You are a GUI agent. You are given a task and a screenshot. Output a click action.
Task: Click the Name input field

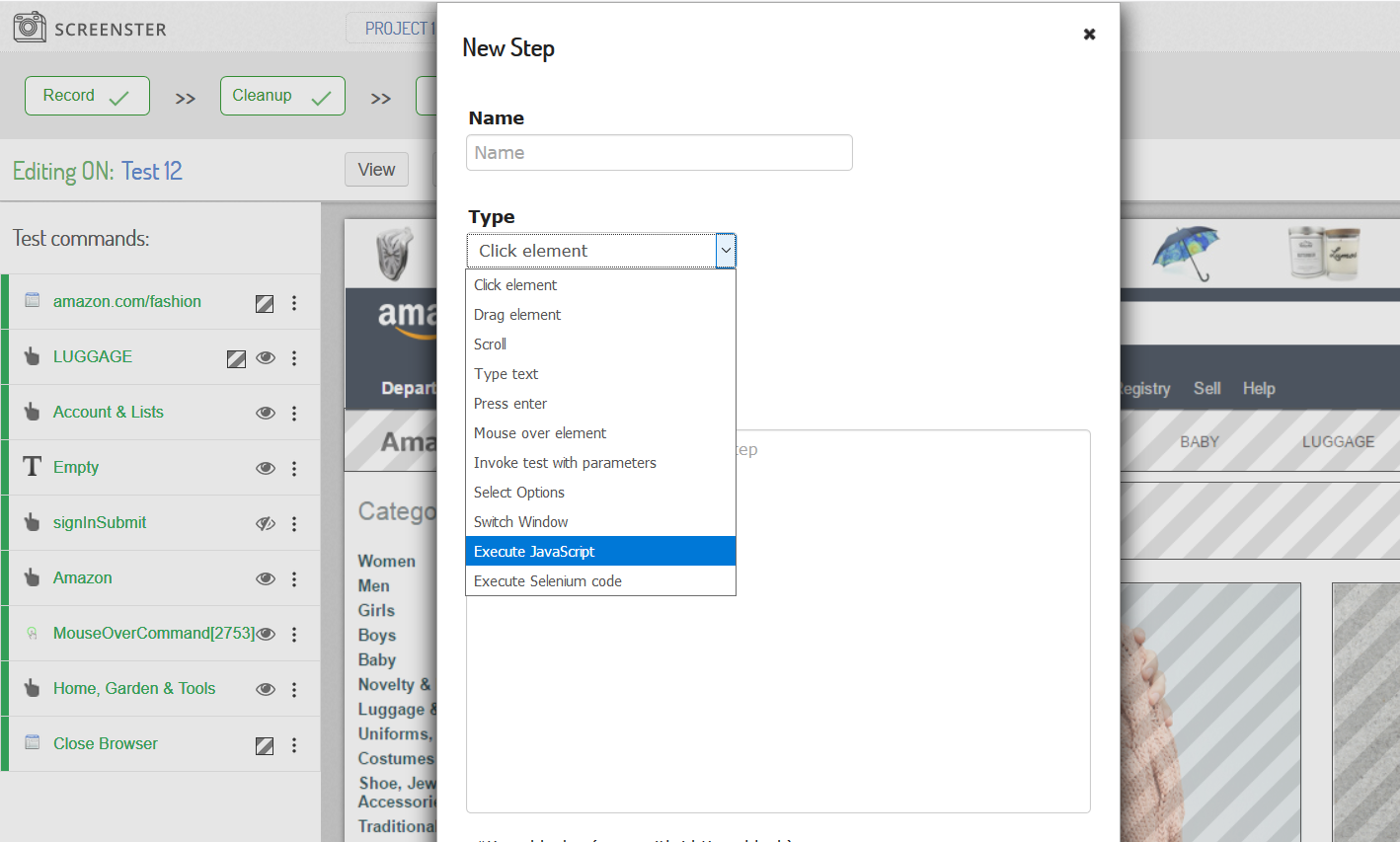point(659,153)
